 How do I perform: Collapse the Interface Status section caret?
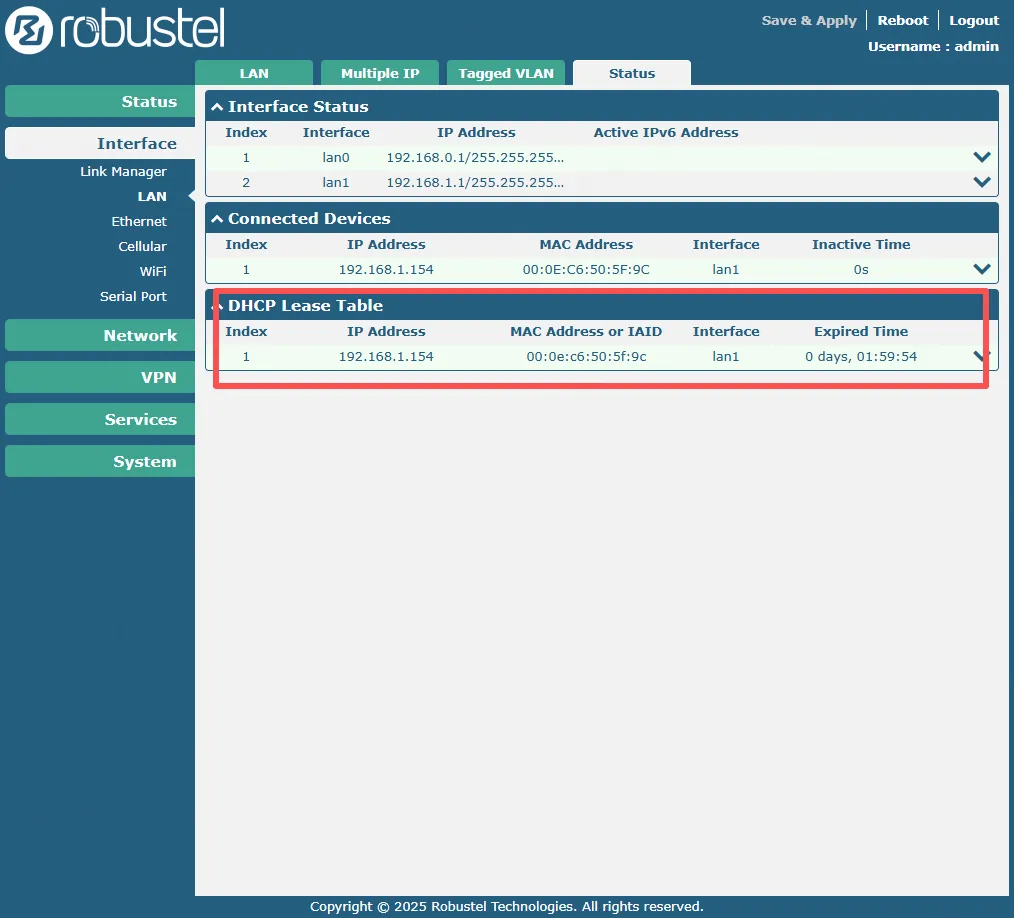(x=217, y=107)
